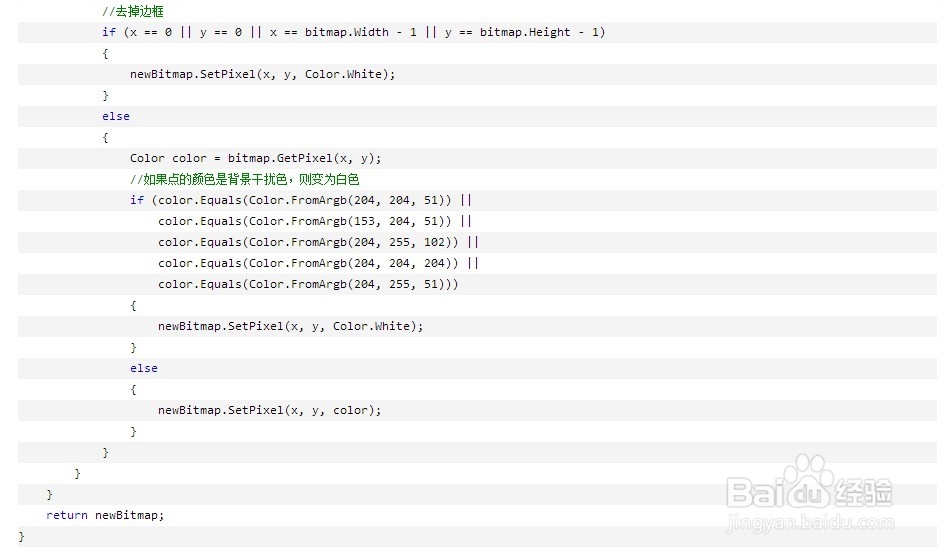The height and width of the screenshot is (555, 947).
Task: Click the newBitmap.SetPixel(x, y, color) line
Action: point(269,411)
